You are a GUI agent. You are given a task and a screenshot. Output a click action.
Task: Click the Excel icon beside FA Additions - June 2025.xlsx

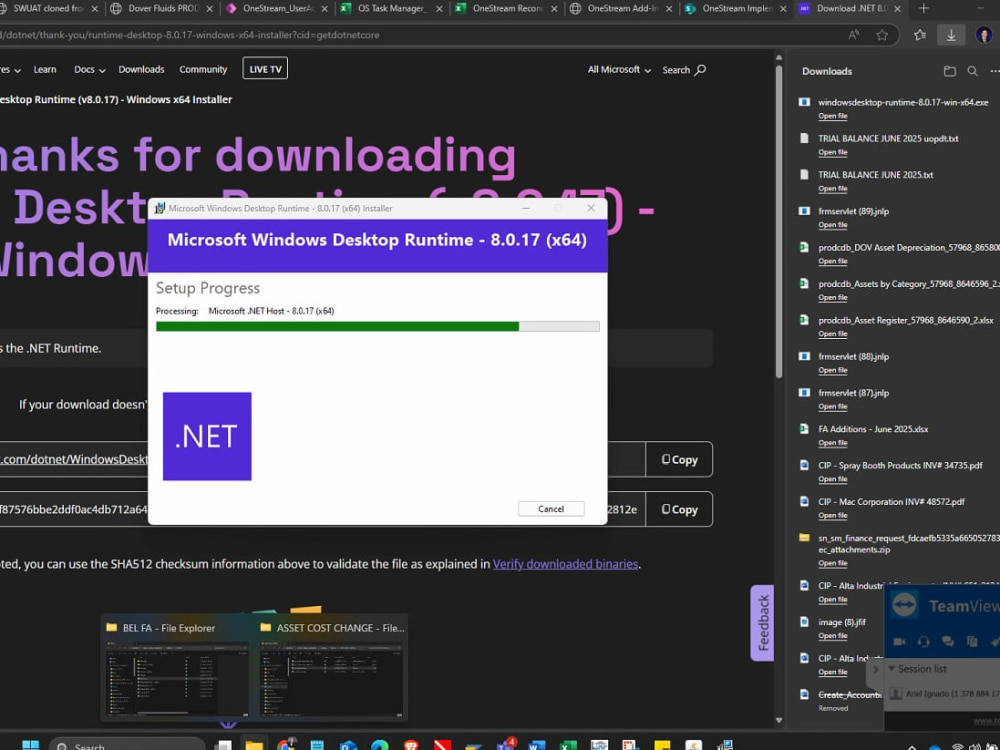[804, 429]
